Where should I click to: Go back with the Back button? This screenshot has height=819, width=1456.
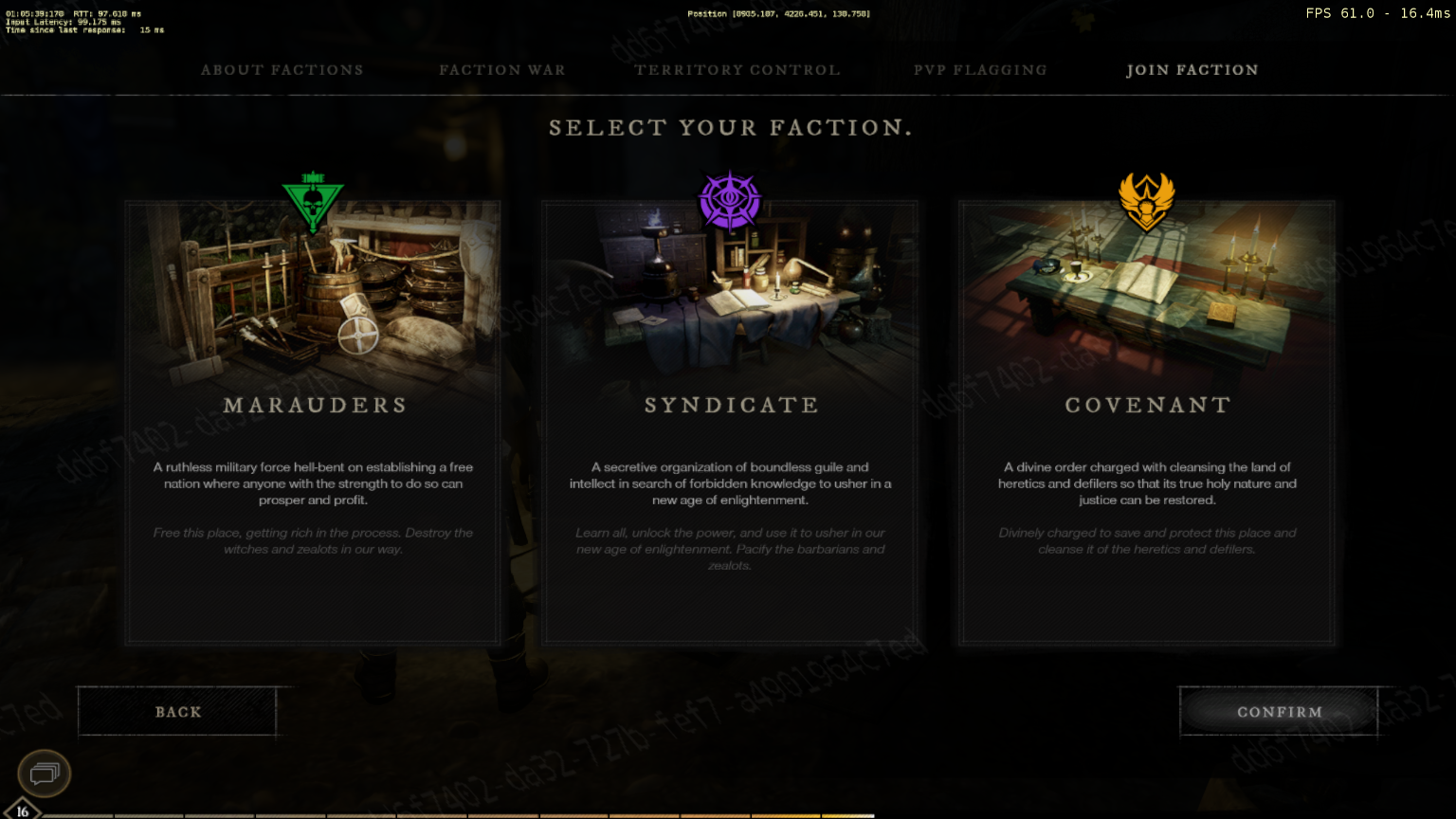tap(177, 711)
